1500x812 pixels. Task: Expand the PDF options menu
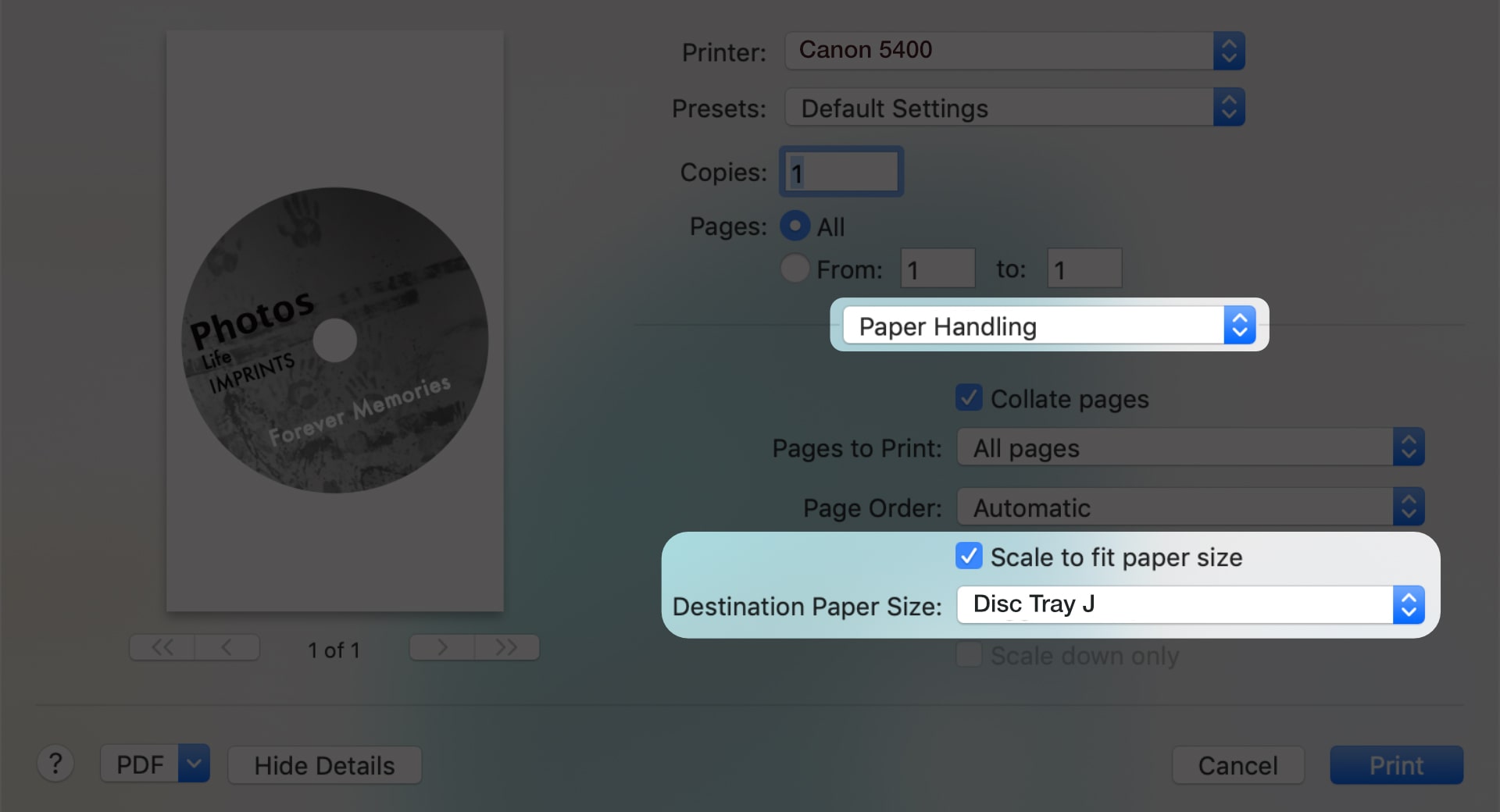pyautogui.click(x=193, y=764)
